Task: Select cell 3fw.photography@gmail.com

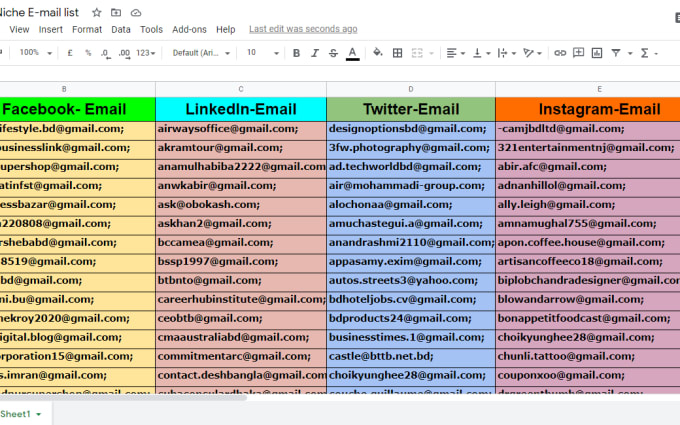Action: point(411,148)
